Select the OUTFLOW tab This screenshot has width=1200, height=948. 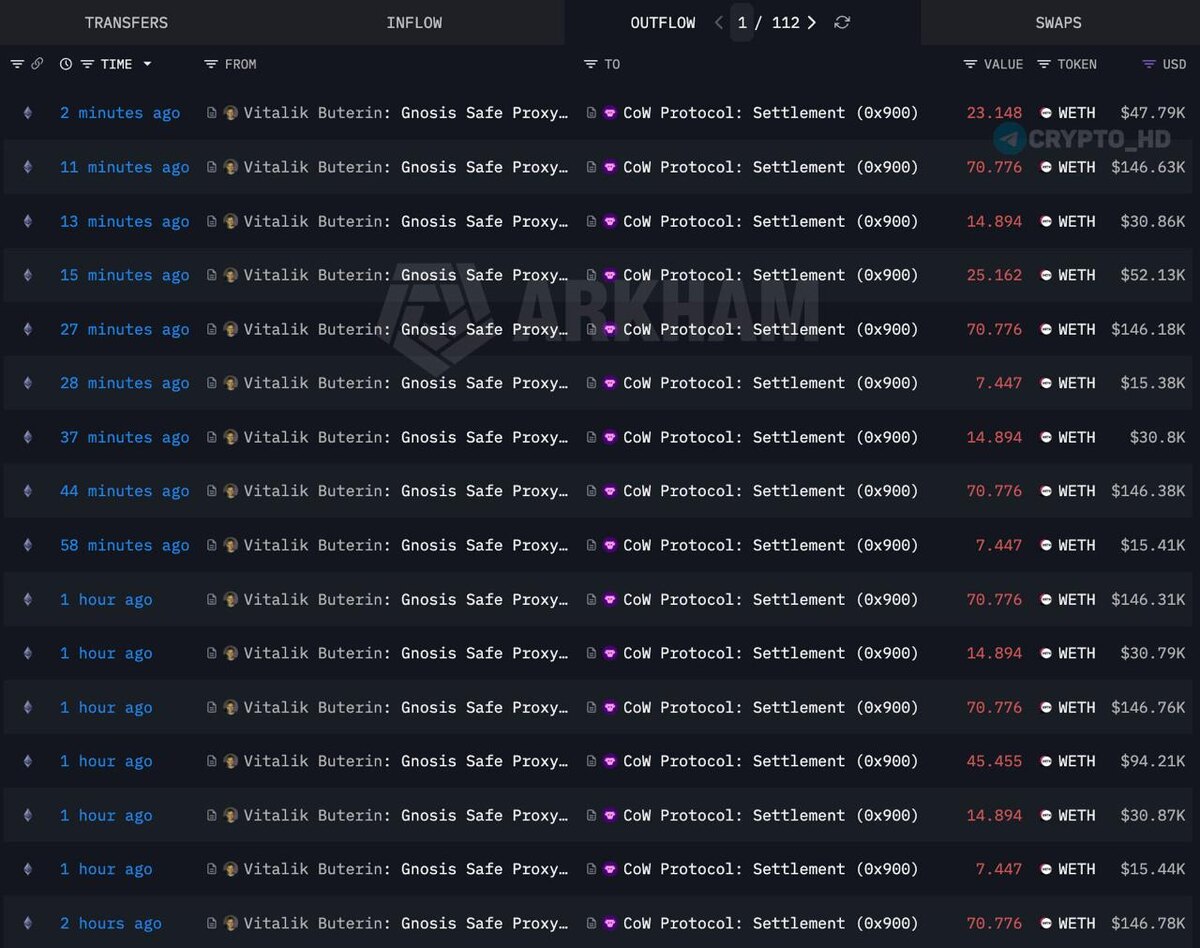click(662, 22)
